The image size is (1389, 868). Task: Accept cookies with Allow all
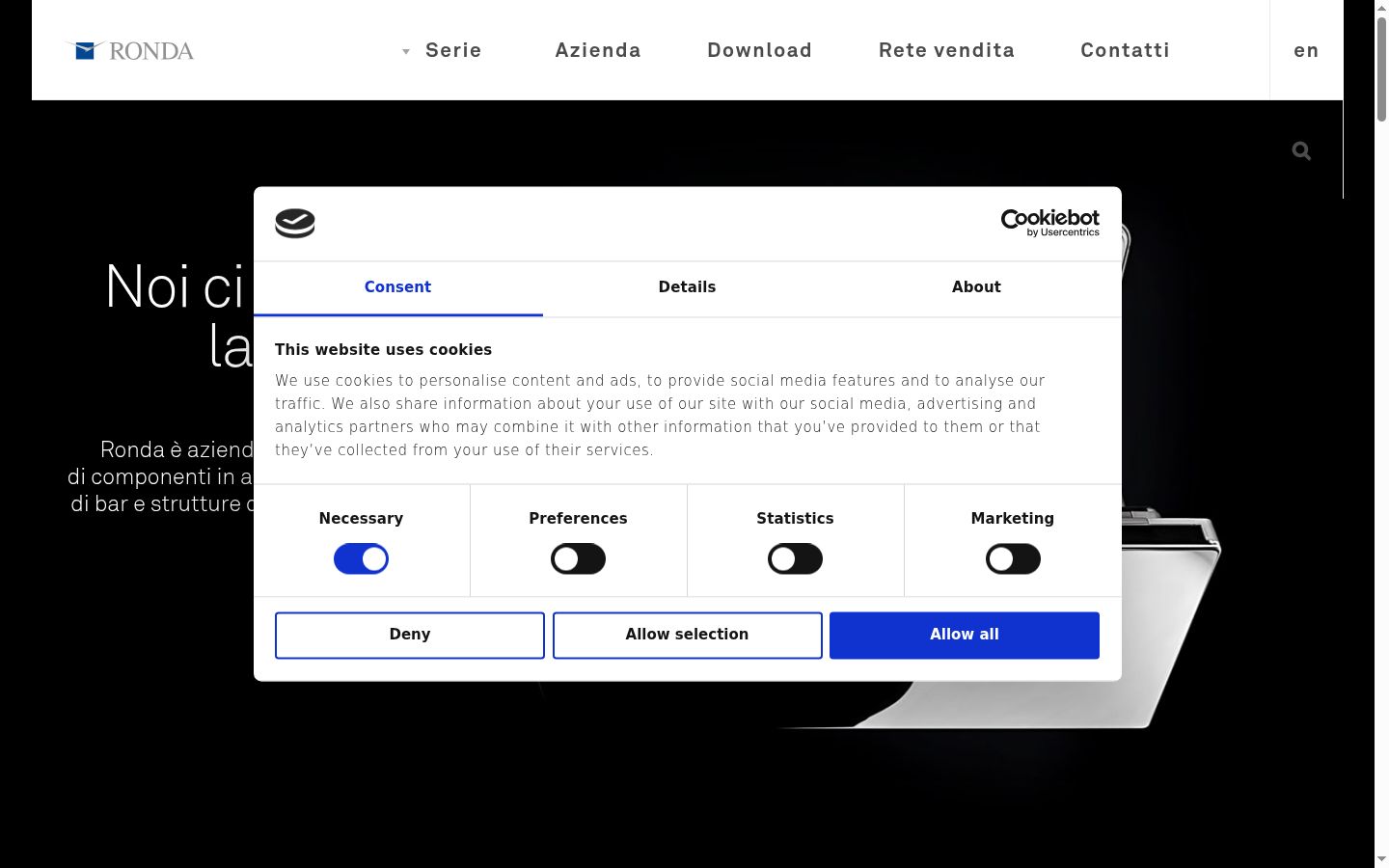click(x=965, y=635)
